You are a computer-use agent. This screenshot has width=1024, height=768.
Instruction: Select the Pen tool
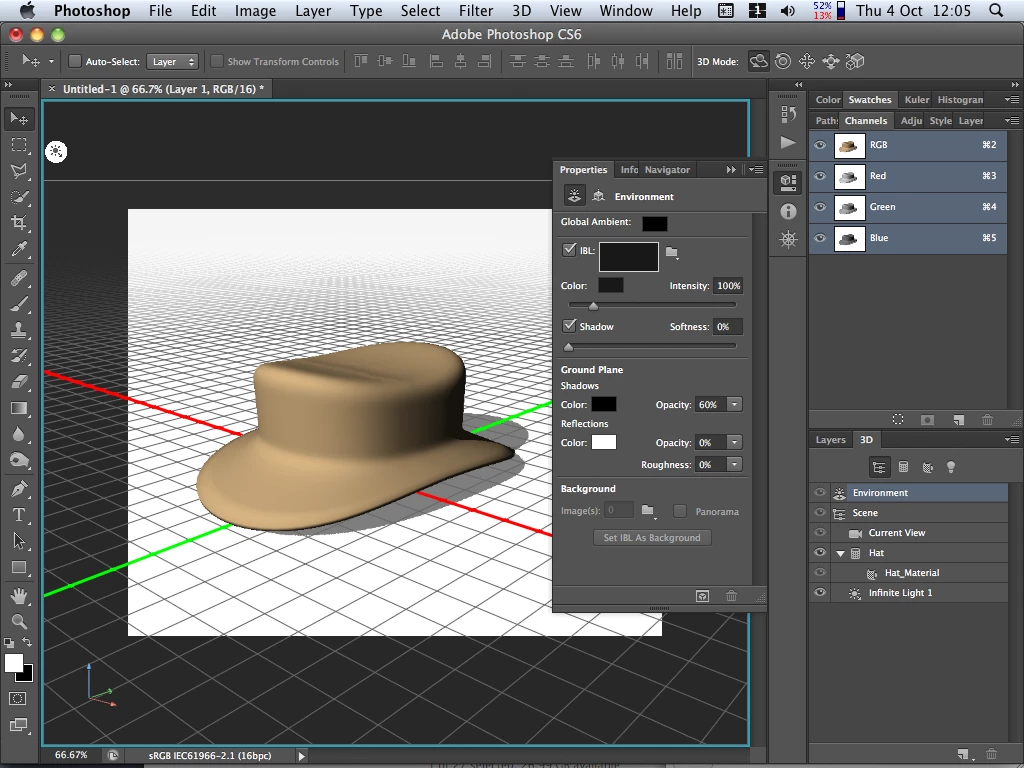(x=19, y=489)
